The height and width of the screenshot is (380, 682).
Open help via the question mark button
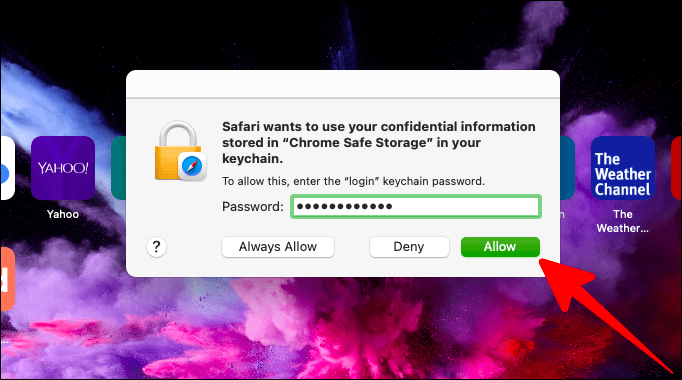[156, 247]
